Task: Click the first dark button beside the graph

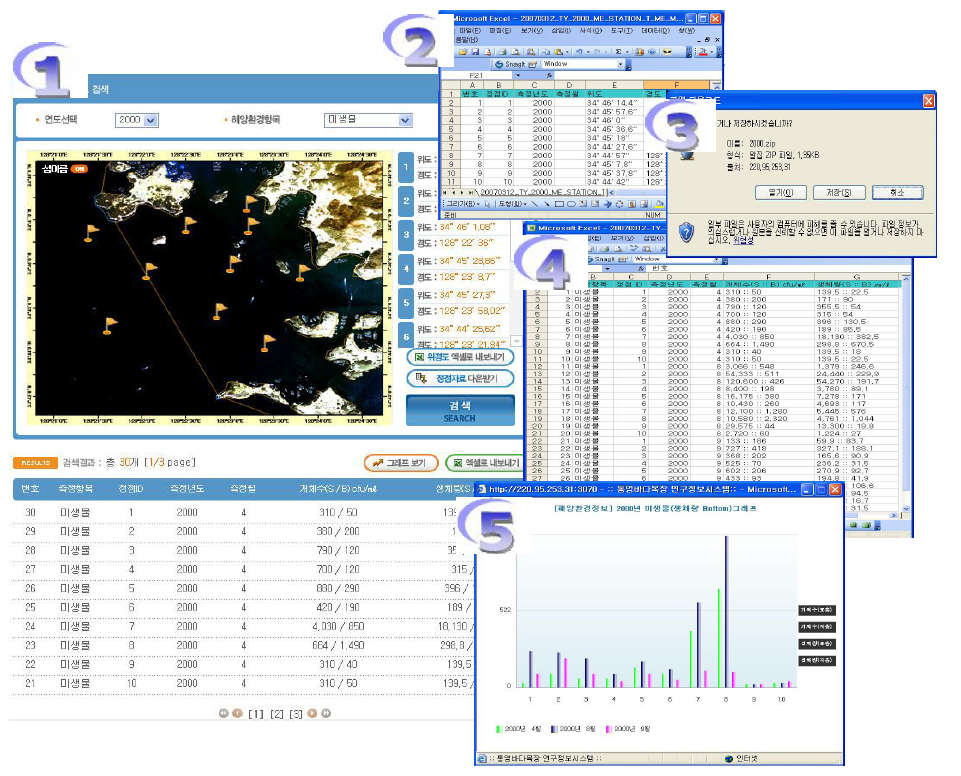Action: coord(817,610)
